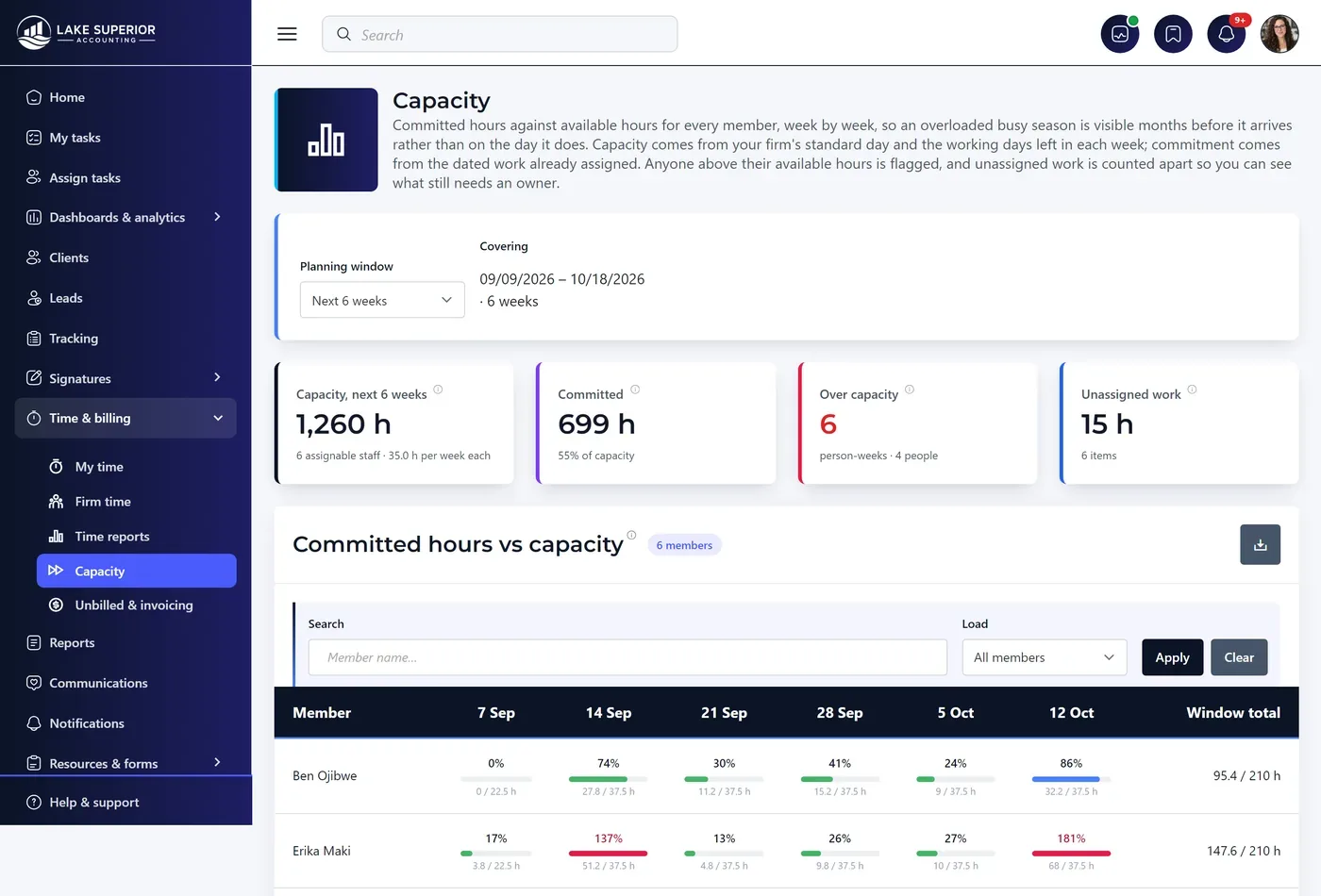Go to Firm time

[137, 502]
